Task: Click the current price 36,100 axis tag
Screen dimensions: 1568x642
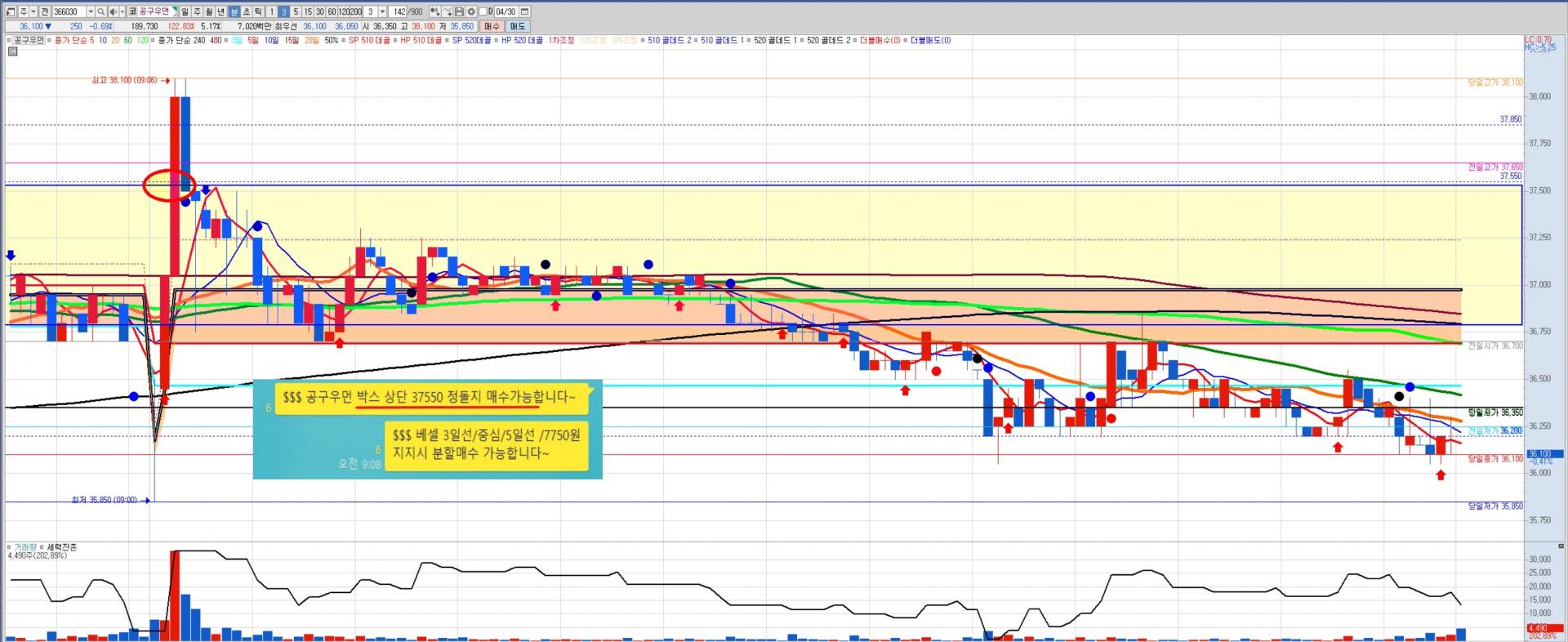Action: [1544, 454]
